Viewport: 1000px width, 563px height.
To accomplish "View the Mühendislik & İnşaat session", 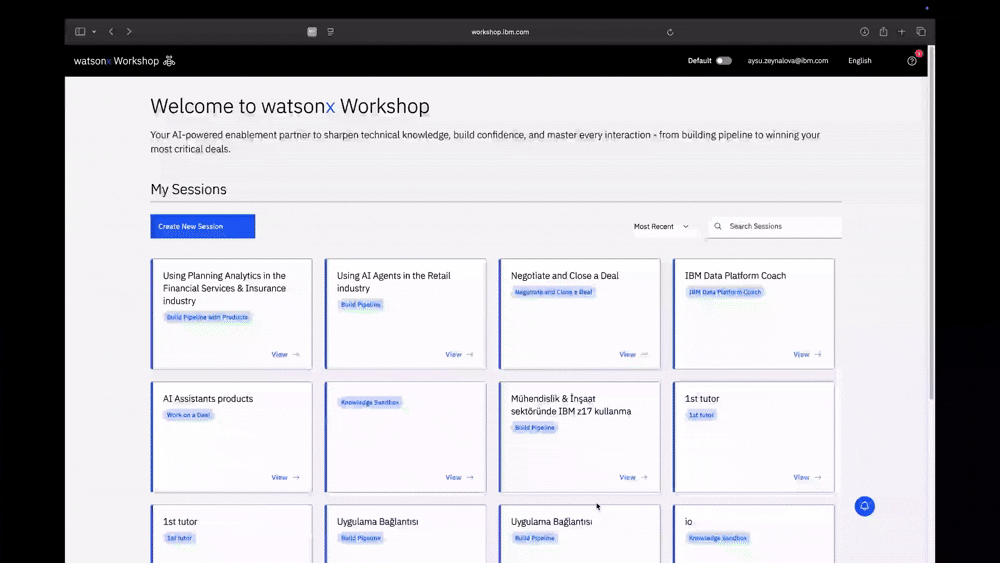I will [x=633, y=478].
